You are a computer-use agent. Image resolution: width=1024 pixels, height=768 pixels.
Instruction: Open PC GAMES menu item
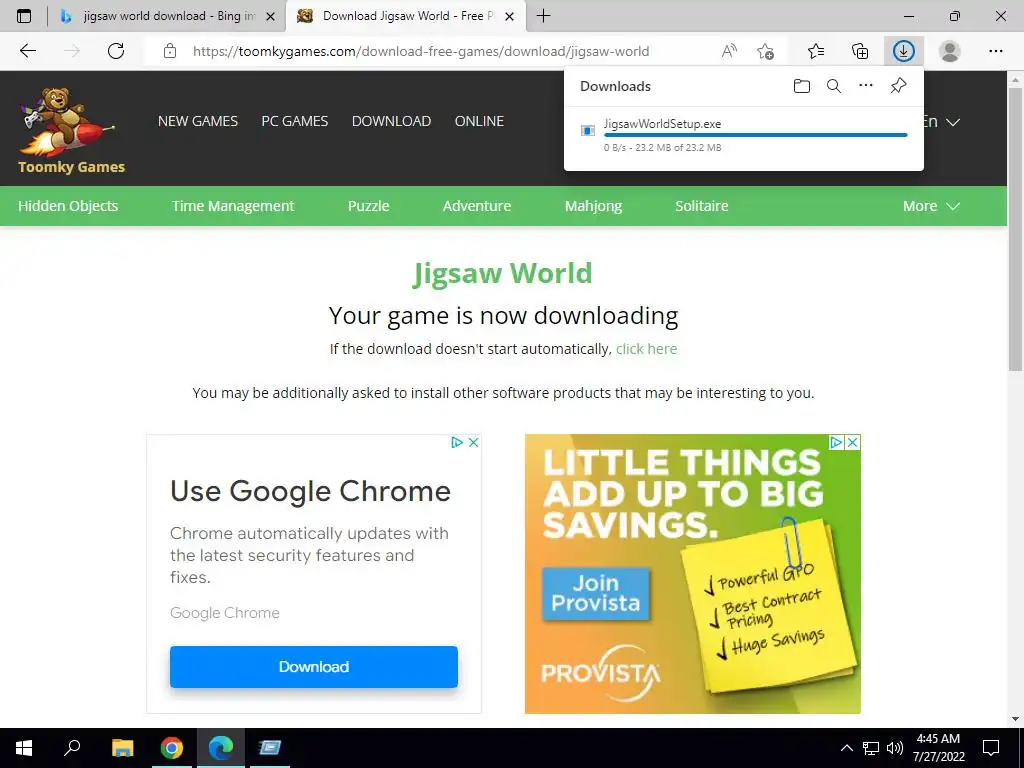pyautogui.click(x=295, y=121)
